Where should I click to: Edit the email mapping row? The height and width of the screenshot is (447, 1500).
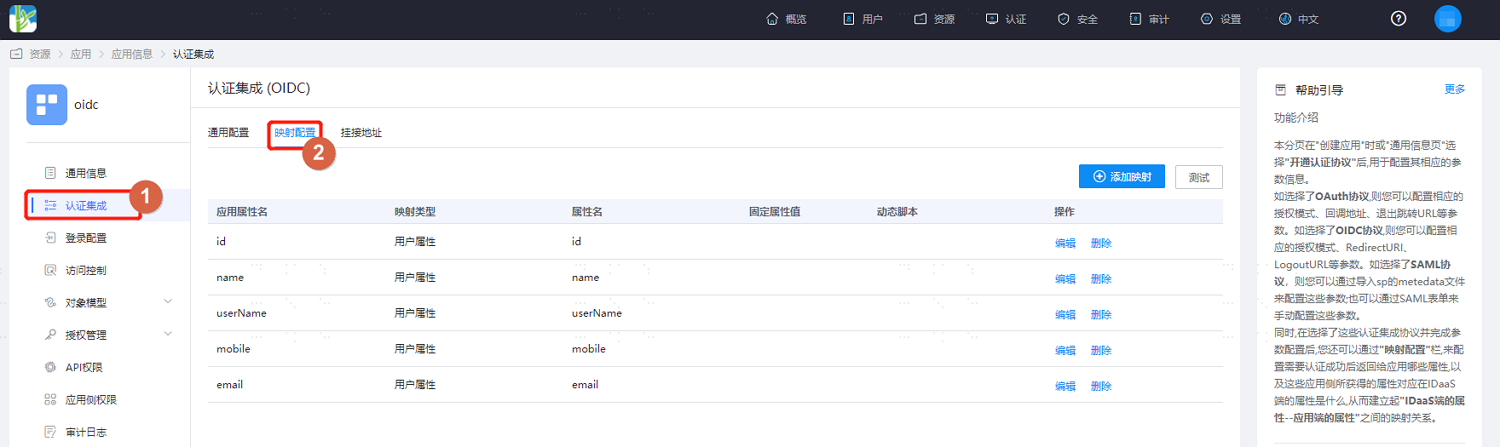coord(1065,386)
